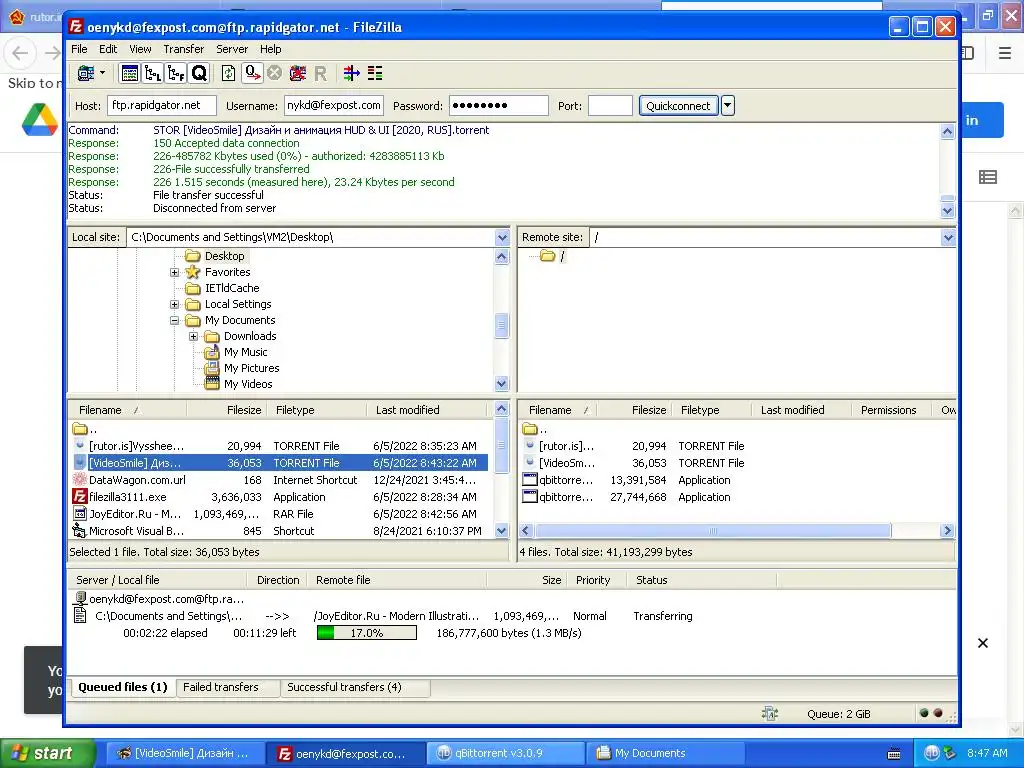Click into the Port field
This screenshot has width=1024, height=768.
tap(610, 106)
